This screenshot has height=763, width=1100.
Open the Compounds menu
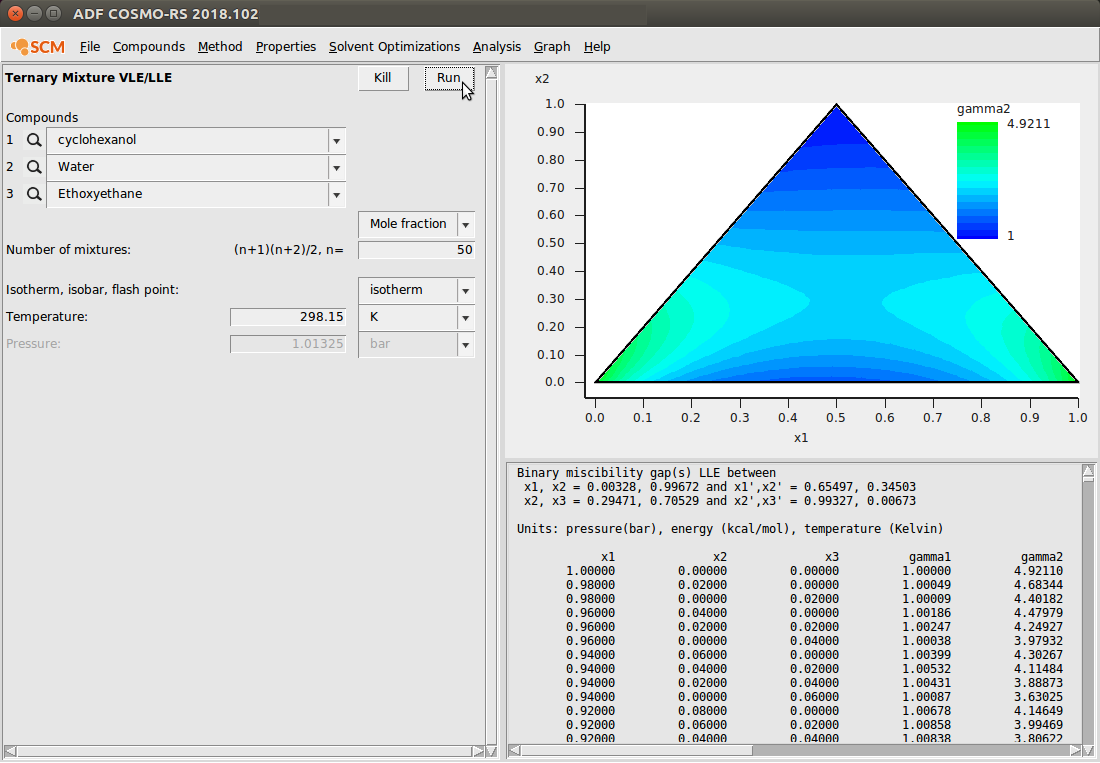tap(149, 47)
